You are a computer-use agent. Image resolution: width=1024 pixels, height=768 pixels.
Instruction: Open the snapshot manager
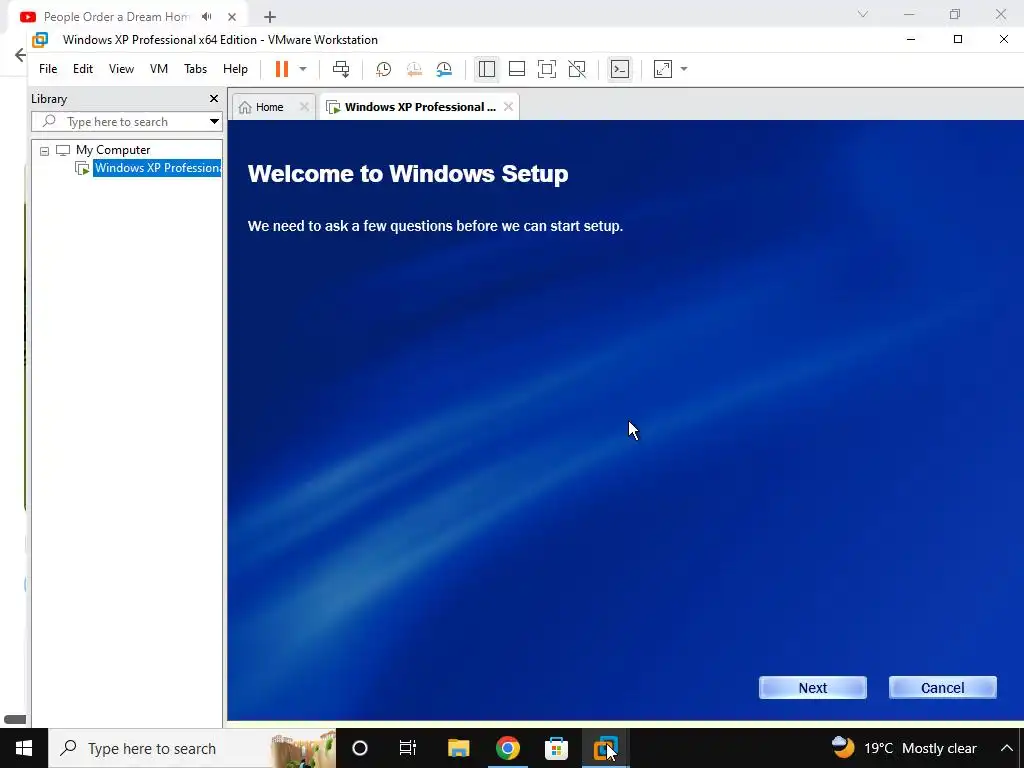[444, 69]
